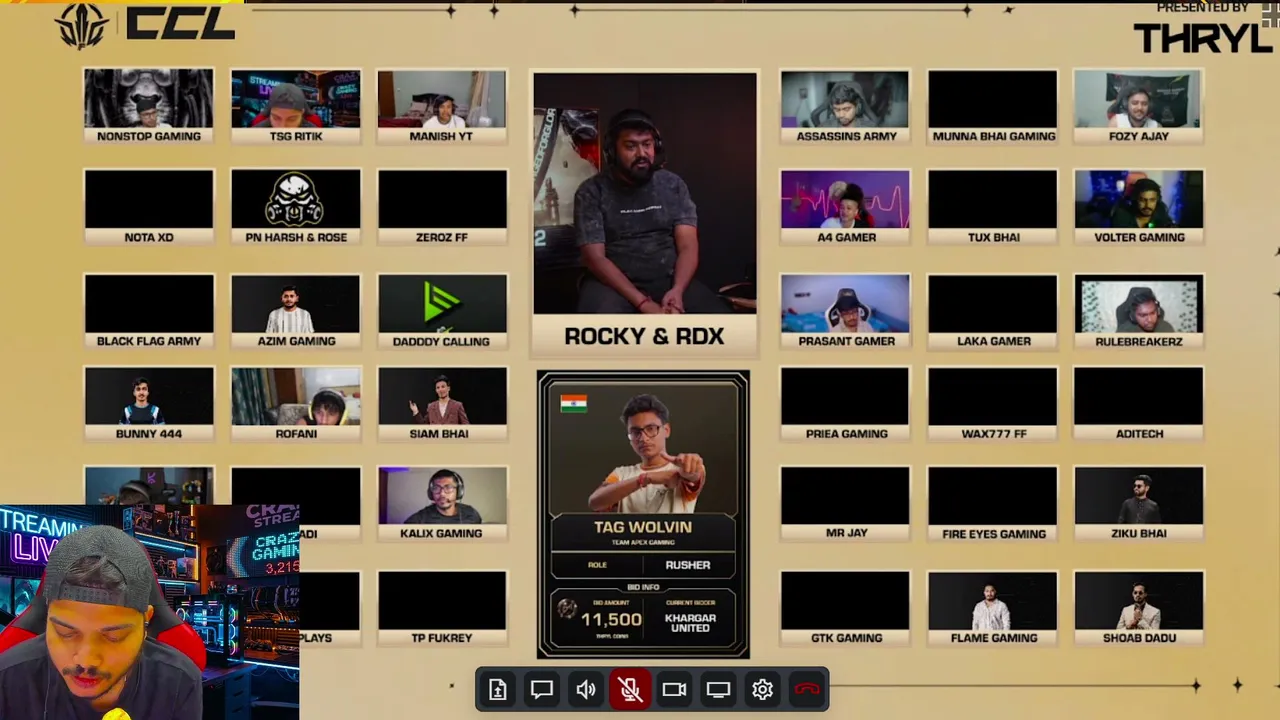Unmute the red microphone button
Screen dimensions: 1280x720
click(x=630, y=689)
